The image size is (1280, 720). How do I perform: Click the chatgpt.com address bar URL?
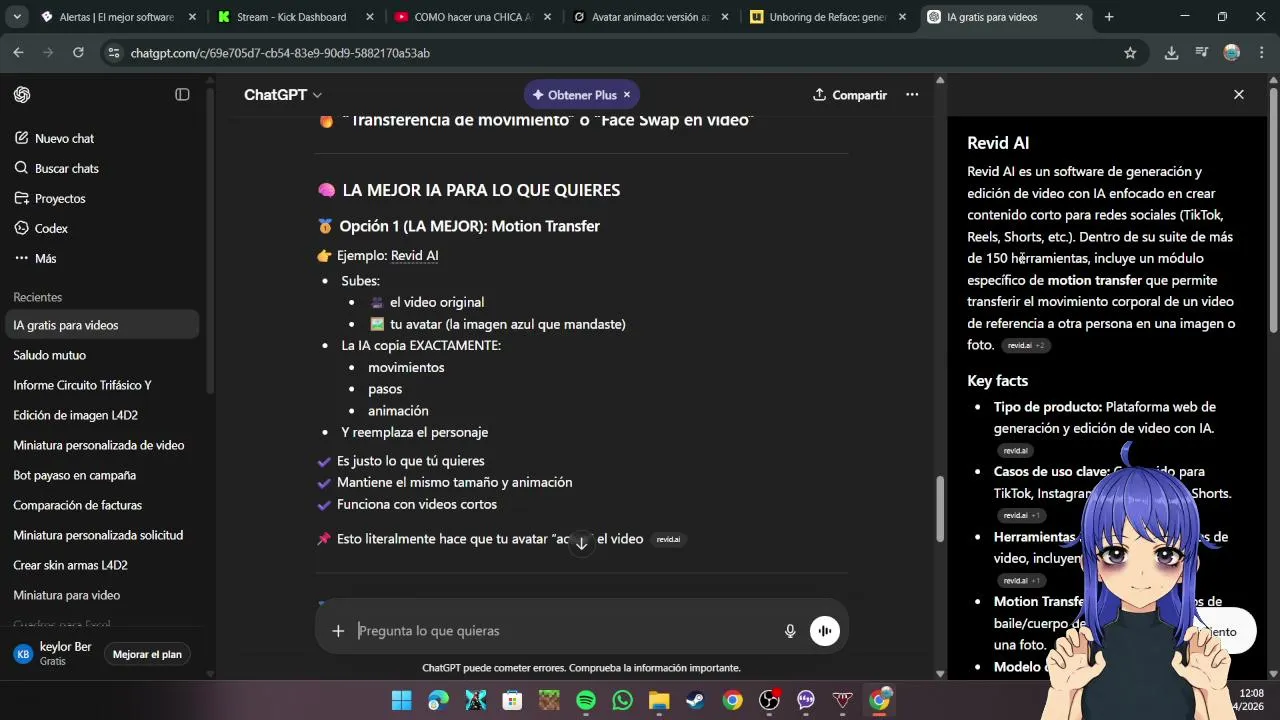coord(280,53)
